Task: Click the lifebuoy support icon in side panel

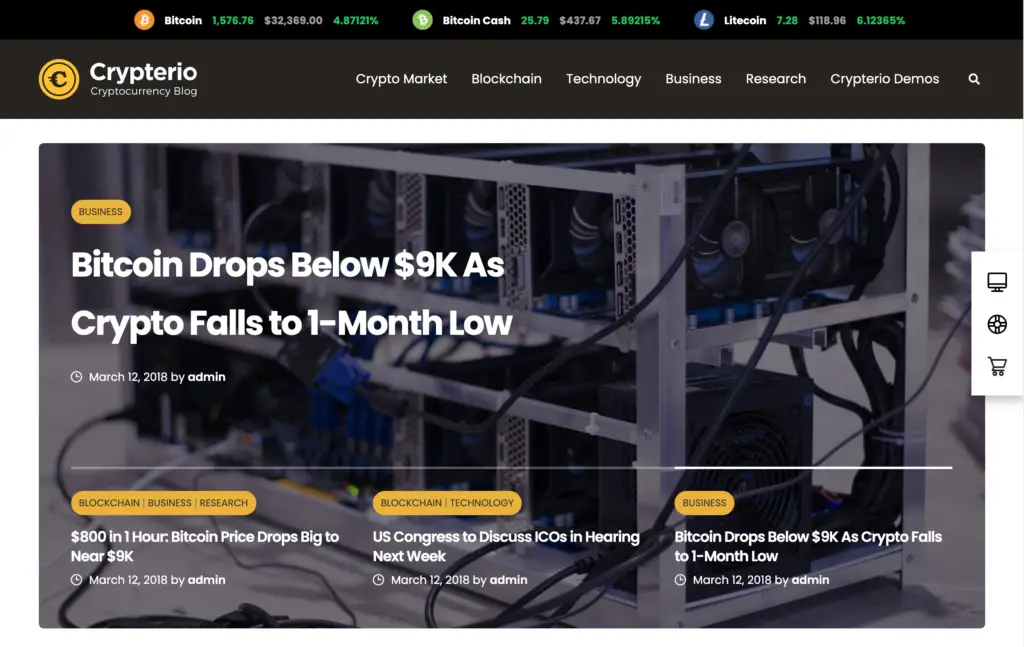Action: (x=997, y=324)
